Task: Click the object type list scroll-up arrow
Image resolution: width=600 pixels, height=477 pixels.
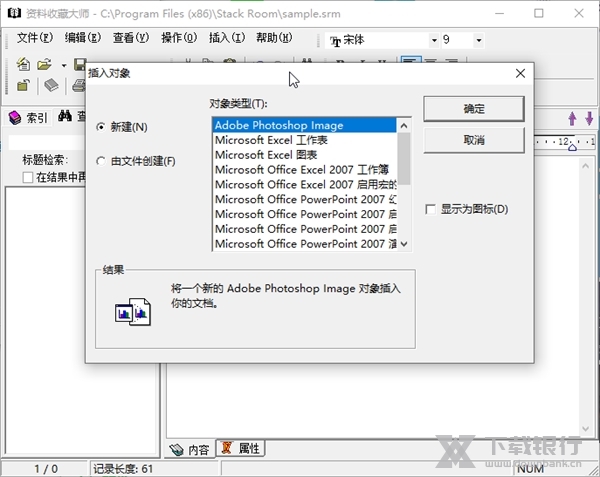Action: [x=404, y=125]
